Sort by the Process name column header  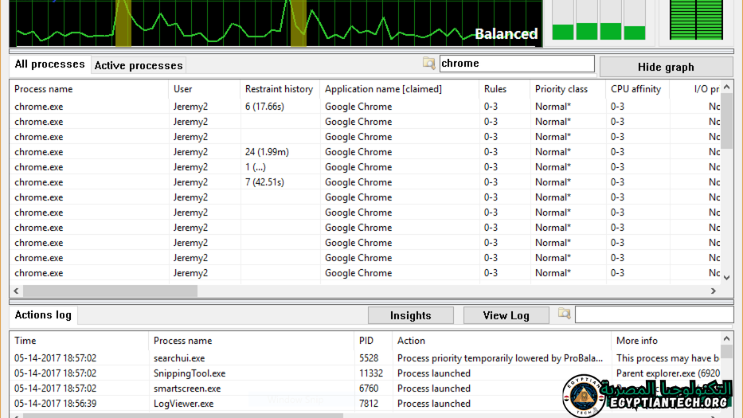tap(88, 89)
